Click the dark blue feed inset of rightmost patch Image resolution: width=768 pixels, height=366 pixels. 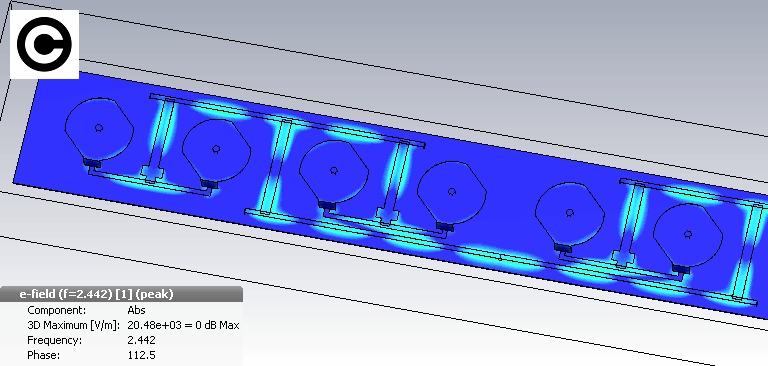point(681,269)
